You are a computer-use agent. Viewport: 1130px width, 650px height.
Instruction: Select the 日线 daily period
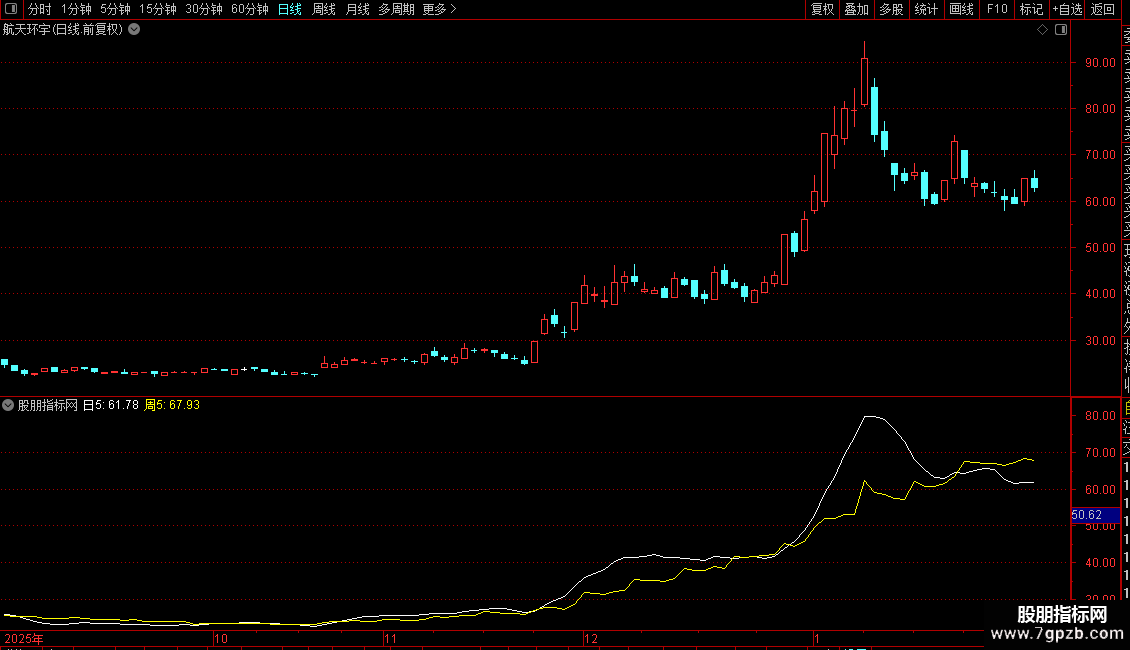(x=290, y=9)
